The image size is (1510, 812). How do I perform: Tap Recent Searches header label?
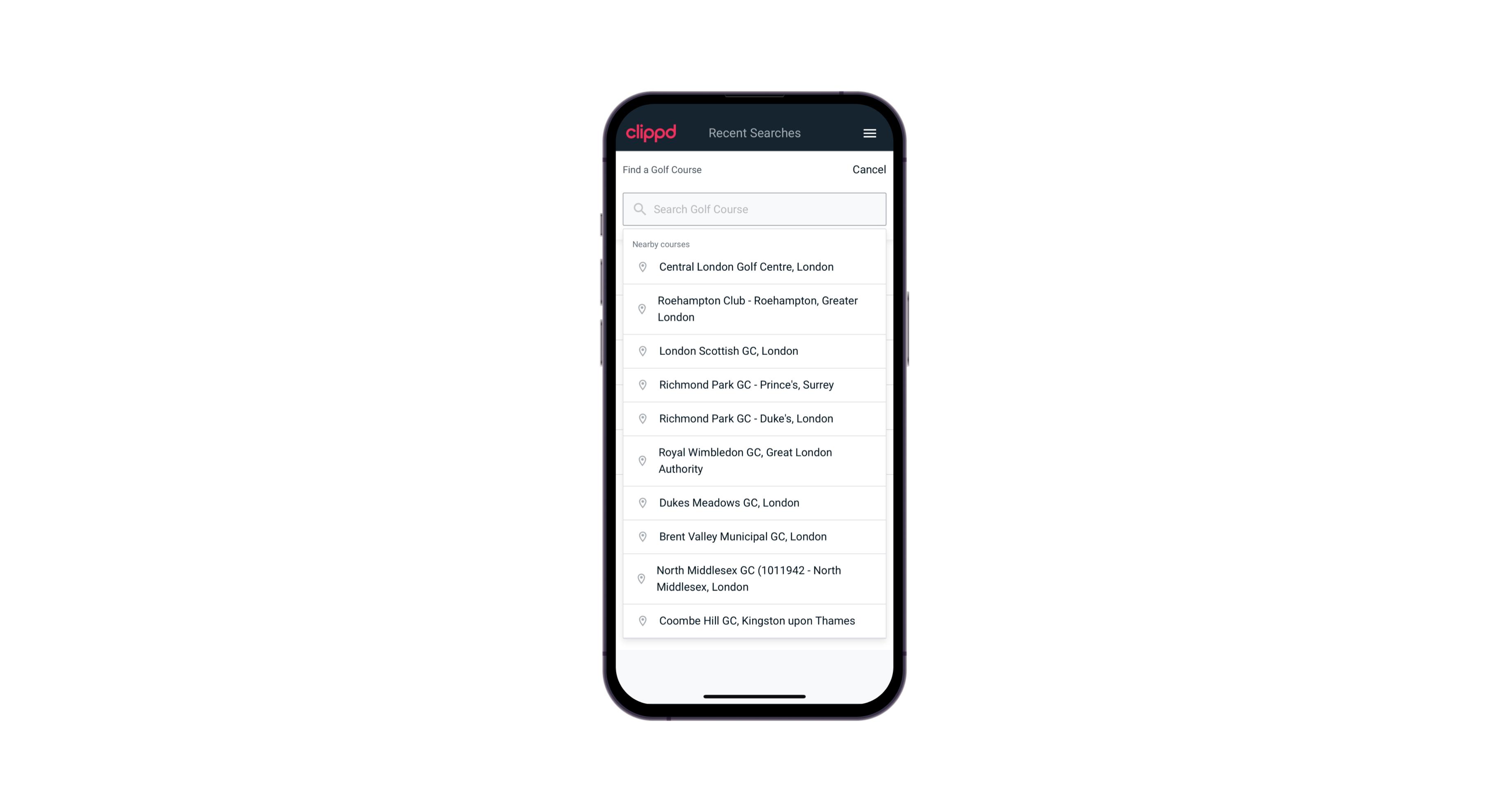coord(755,133)
